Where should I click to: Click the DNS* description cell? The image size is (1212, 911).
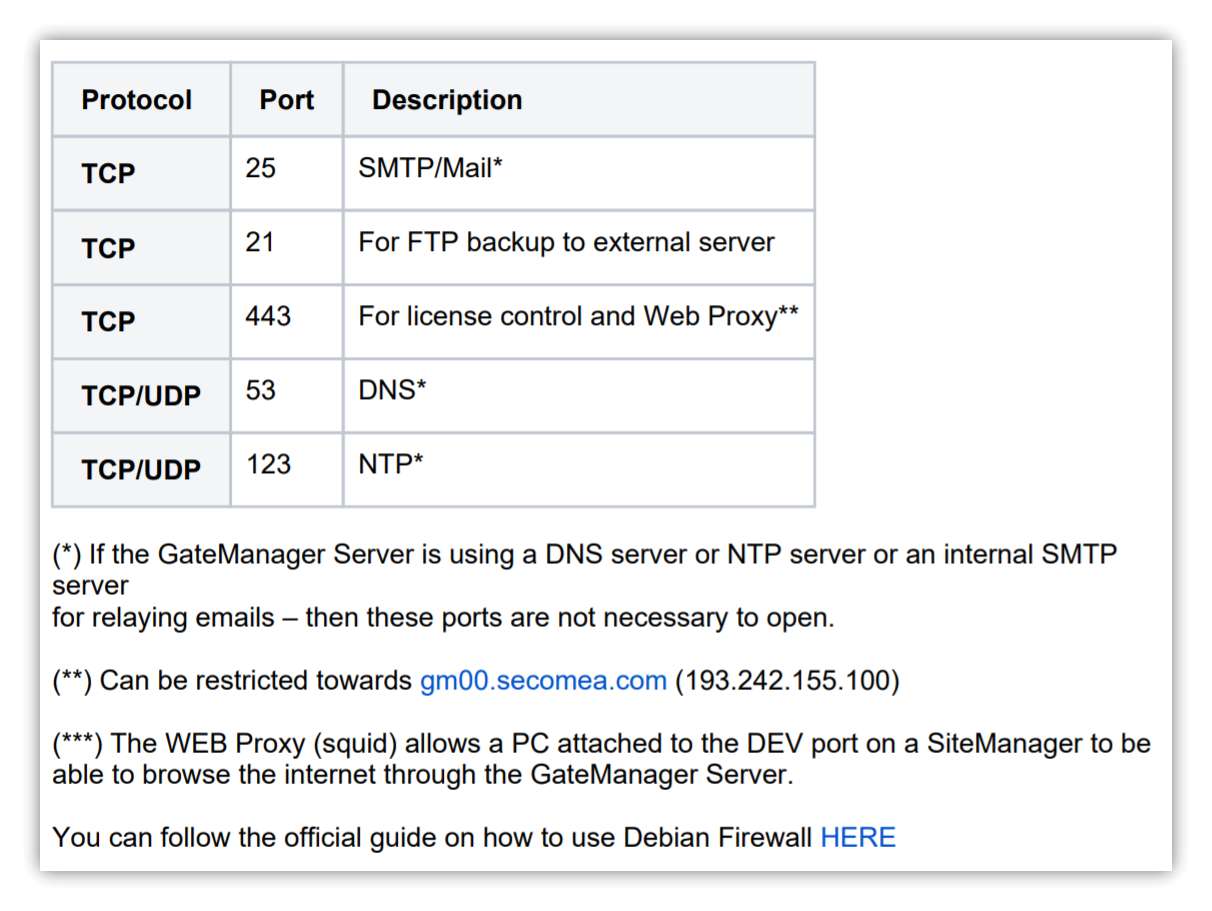(x=579, y=395)
